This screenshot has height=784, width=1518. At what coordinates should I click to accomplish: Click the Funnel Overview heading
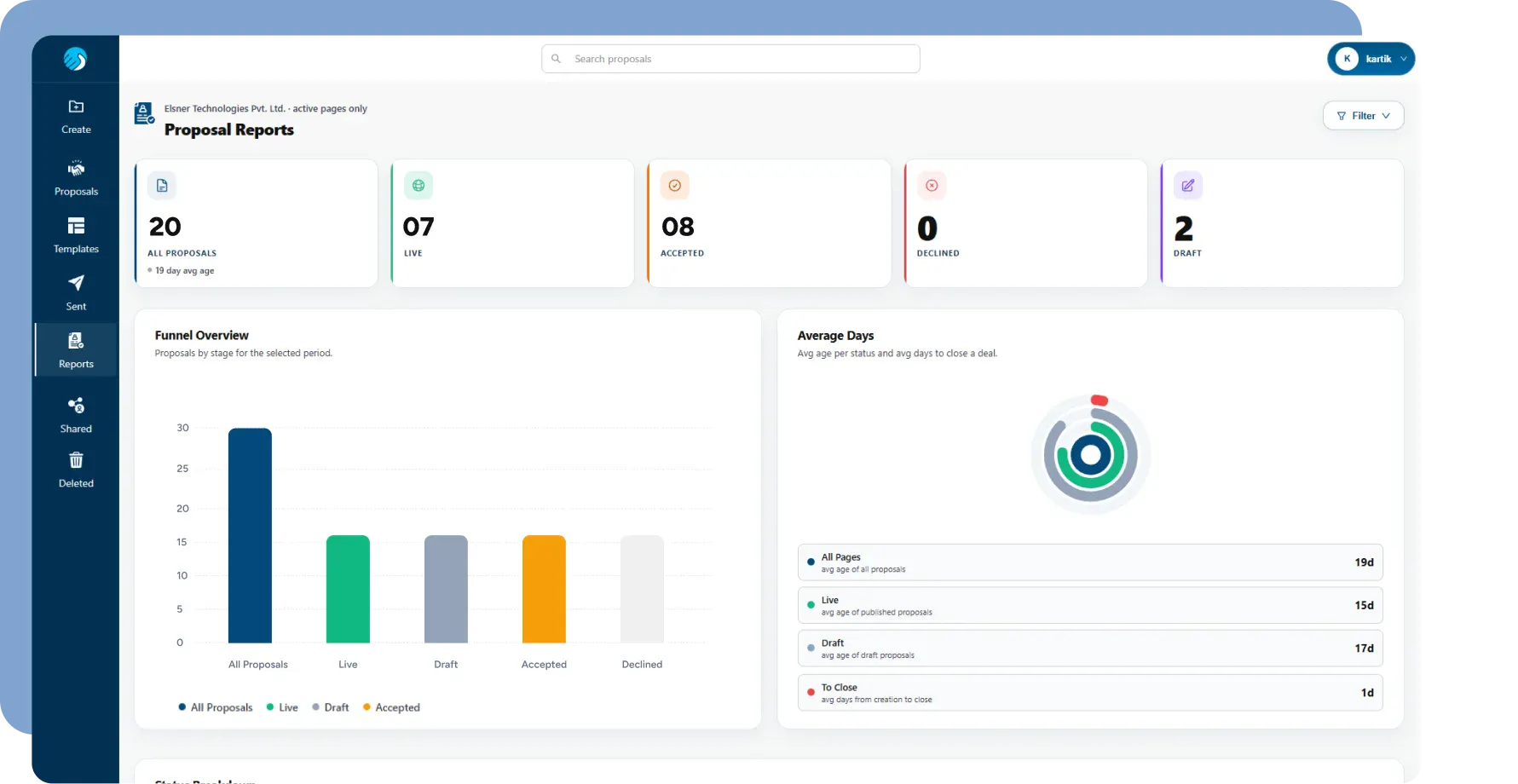202,336
